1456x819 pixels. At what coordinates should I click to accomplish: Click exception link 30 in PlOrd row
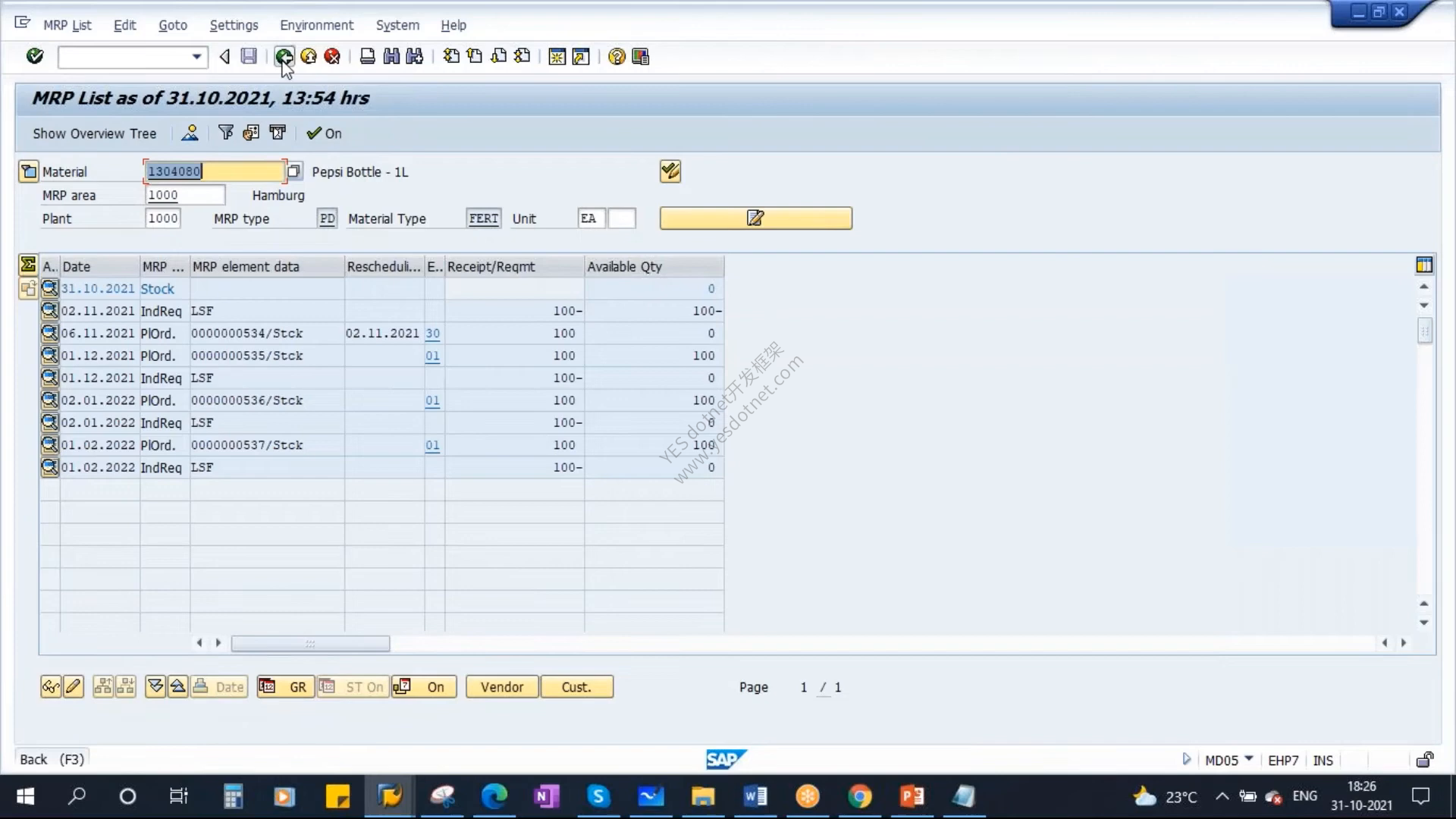point(432,333)
